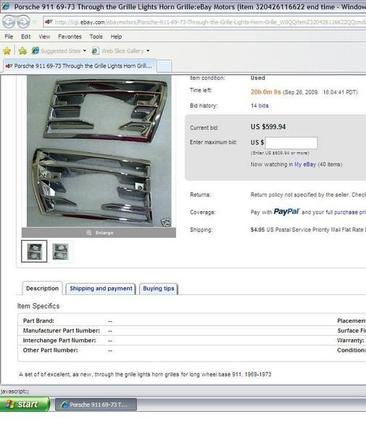
Task: Open the My eBay link
Action: pos(305,164)
